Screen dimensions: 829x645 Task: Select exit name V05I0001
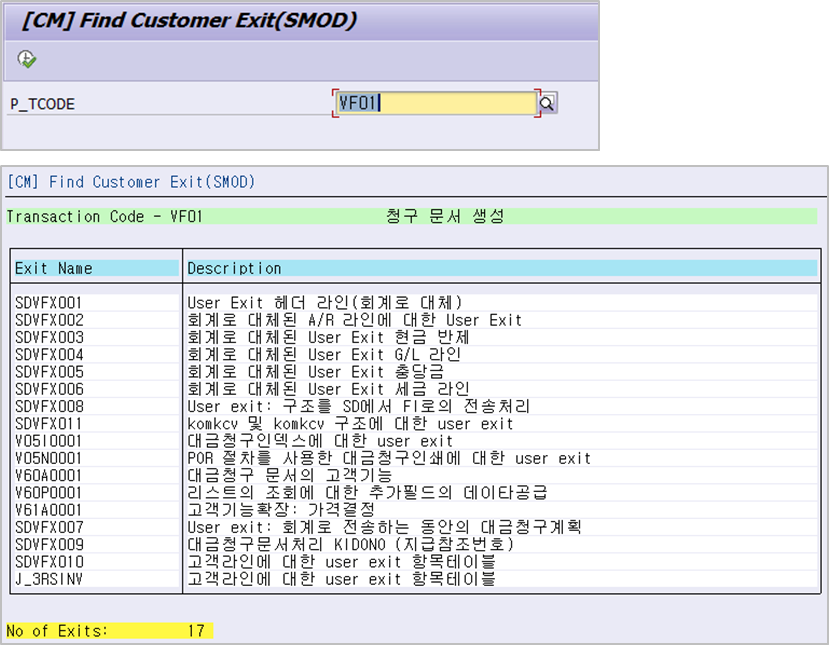[49, 441]
